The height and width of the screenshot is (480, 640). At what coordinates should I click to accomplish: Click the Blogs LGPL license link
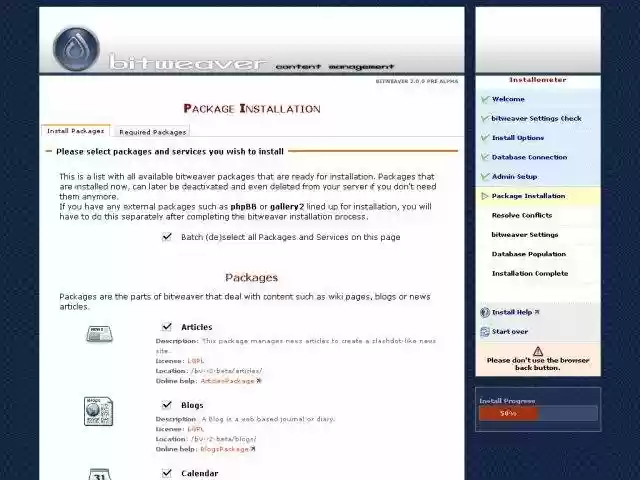[196, 429]
